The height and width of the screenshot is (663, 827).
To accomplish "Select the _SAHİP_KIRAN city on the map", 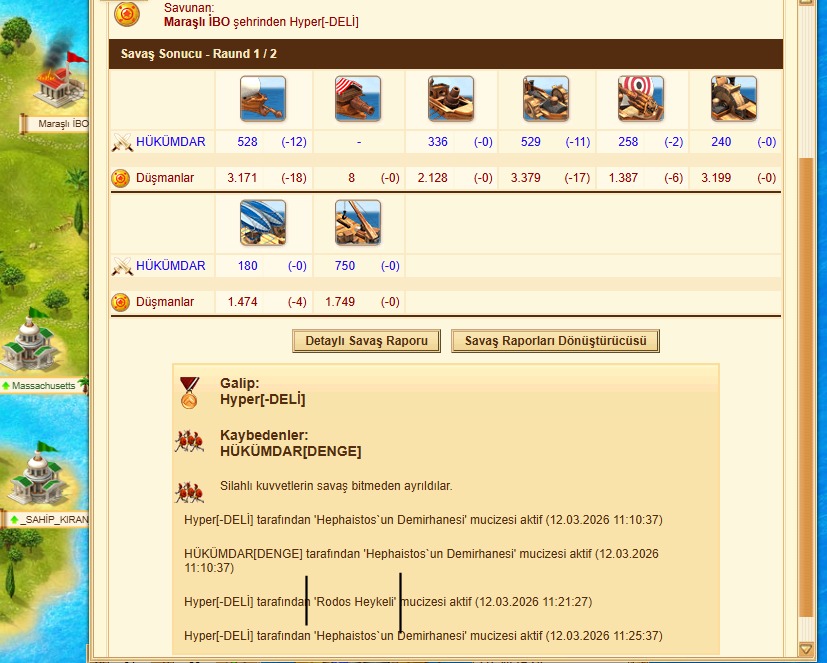I will [38, 475].
